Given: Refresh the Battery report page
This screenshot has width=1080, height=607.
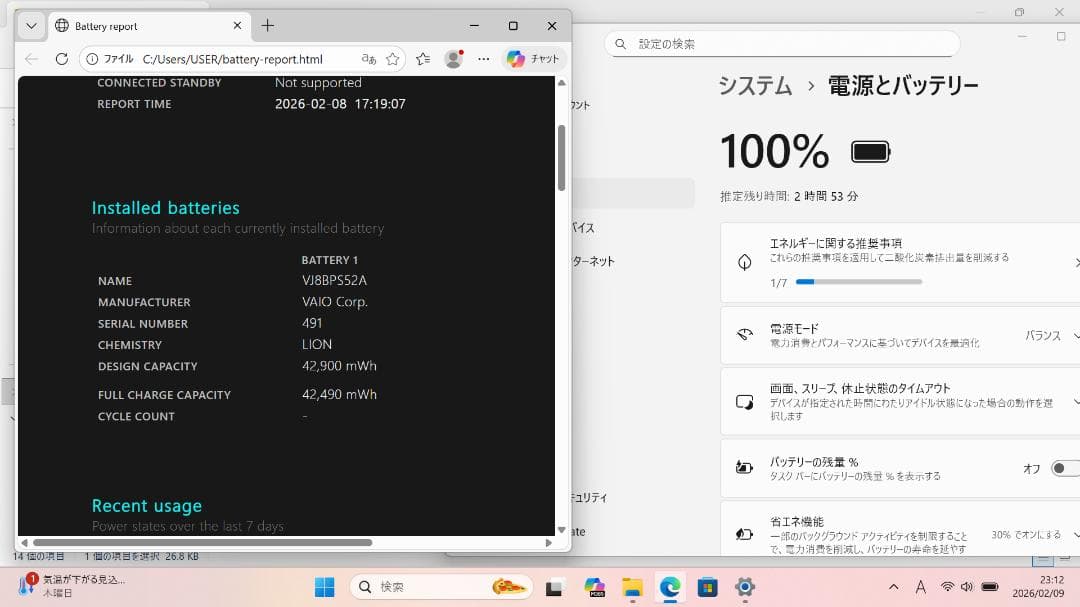Looking at the screenshot, I should (61, 59).
